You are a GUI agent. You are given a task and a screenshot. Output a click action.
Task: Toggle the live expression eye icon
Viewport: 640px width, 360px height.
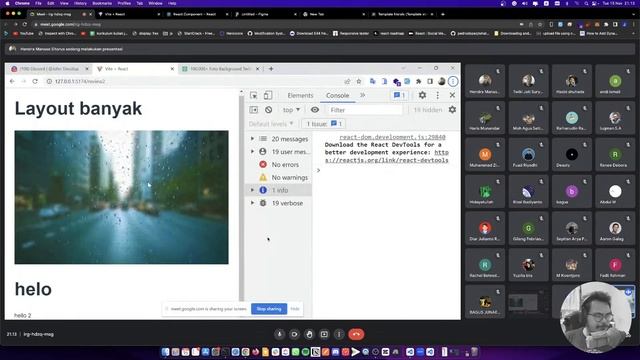click(x=315, y=110)
